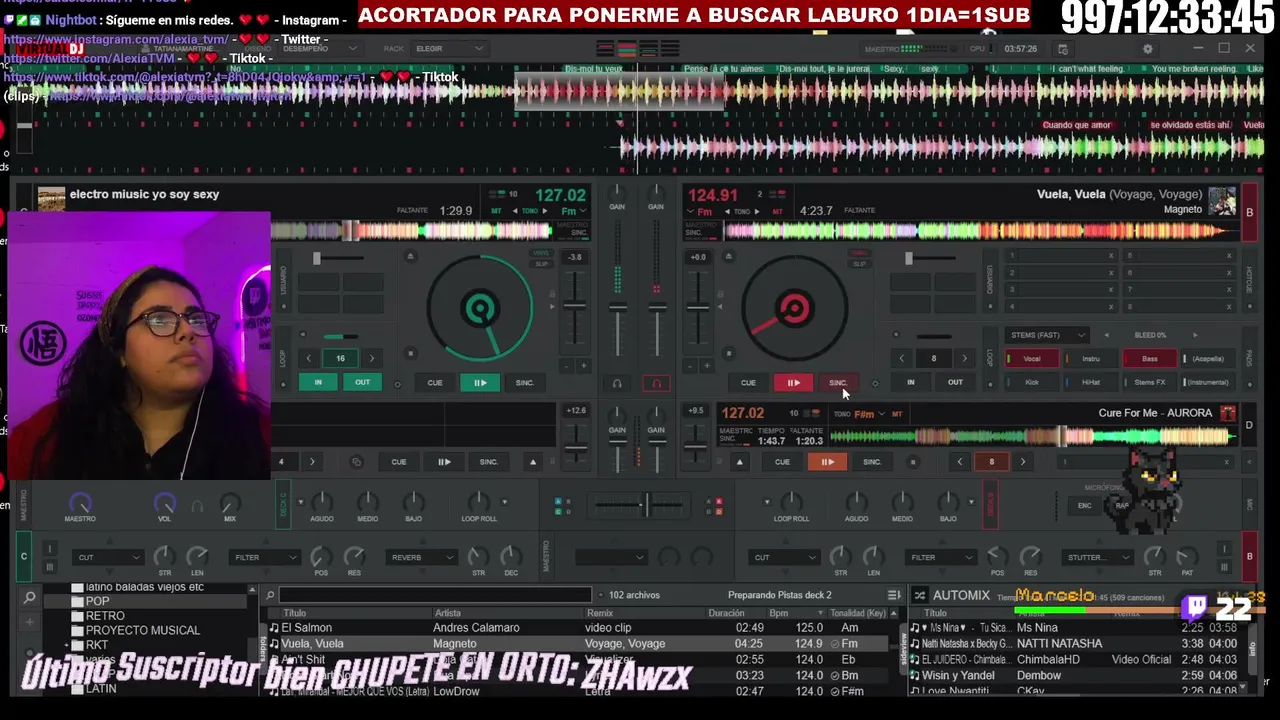The height and width of the screenshot is (720, 1280).
Task: Open the left CUT effect dropdown
Action: pyautogui.click(x=108, y=557)
